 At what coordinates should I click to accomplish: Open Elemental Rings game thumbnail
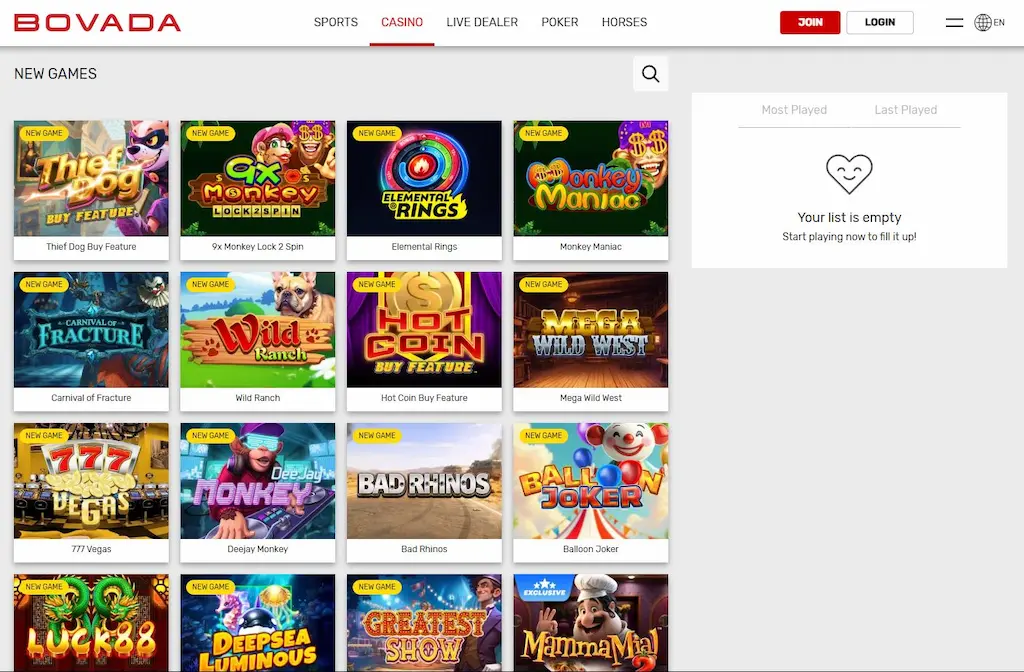(424, 178)
